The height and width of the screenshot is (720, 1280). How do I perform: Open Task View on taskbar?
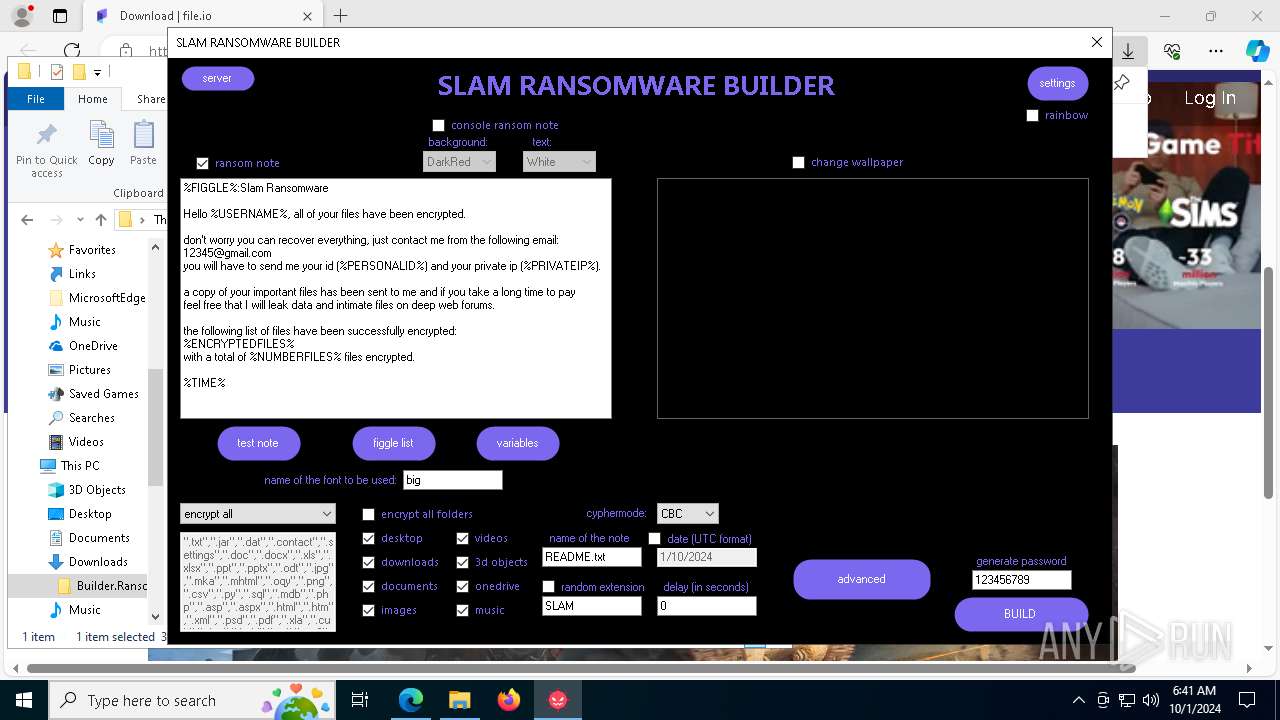click(x=360, y=700)
